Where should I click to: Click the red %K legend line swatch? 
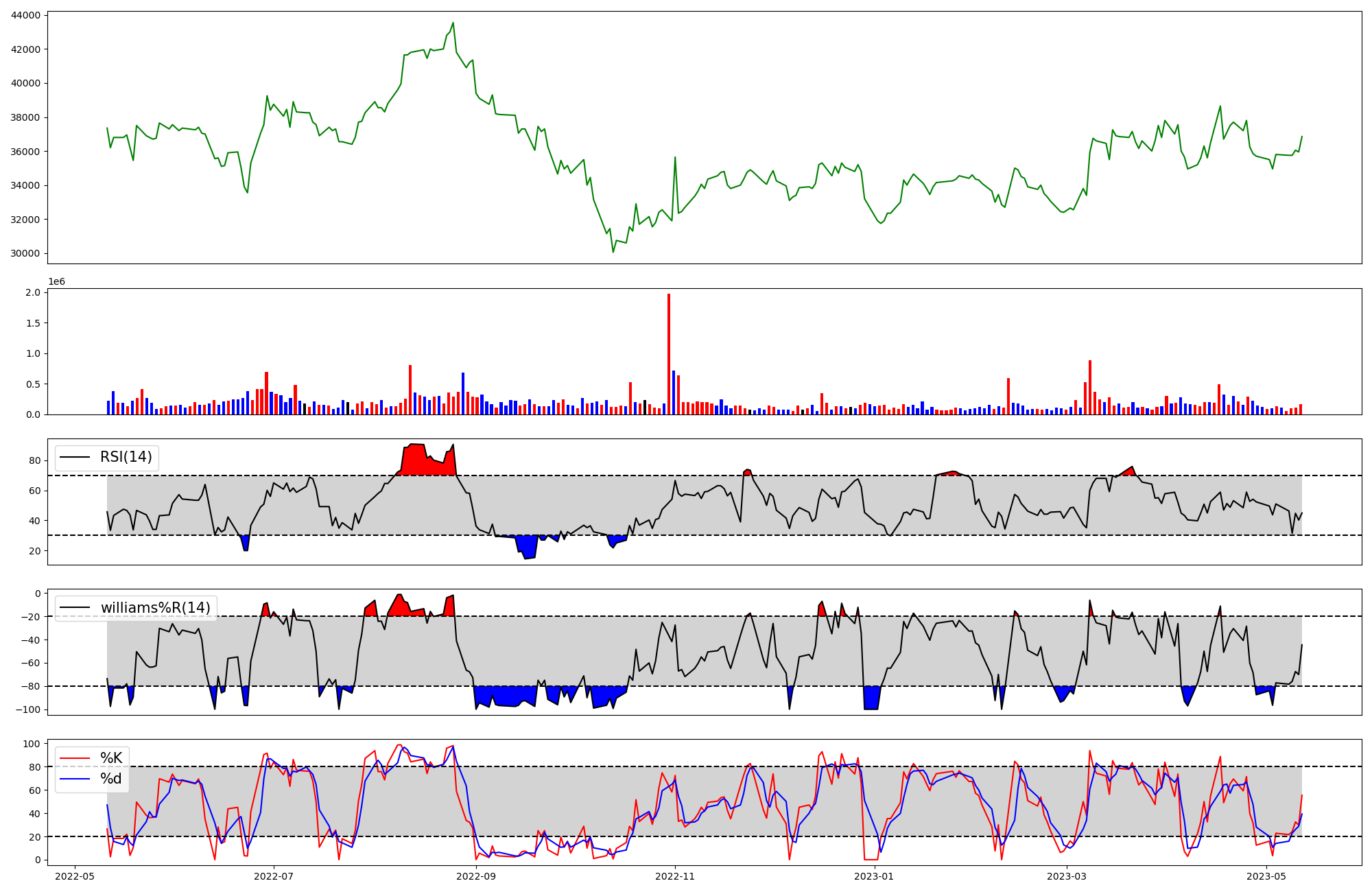point(75,758)
